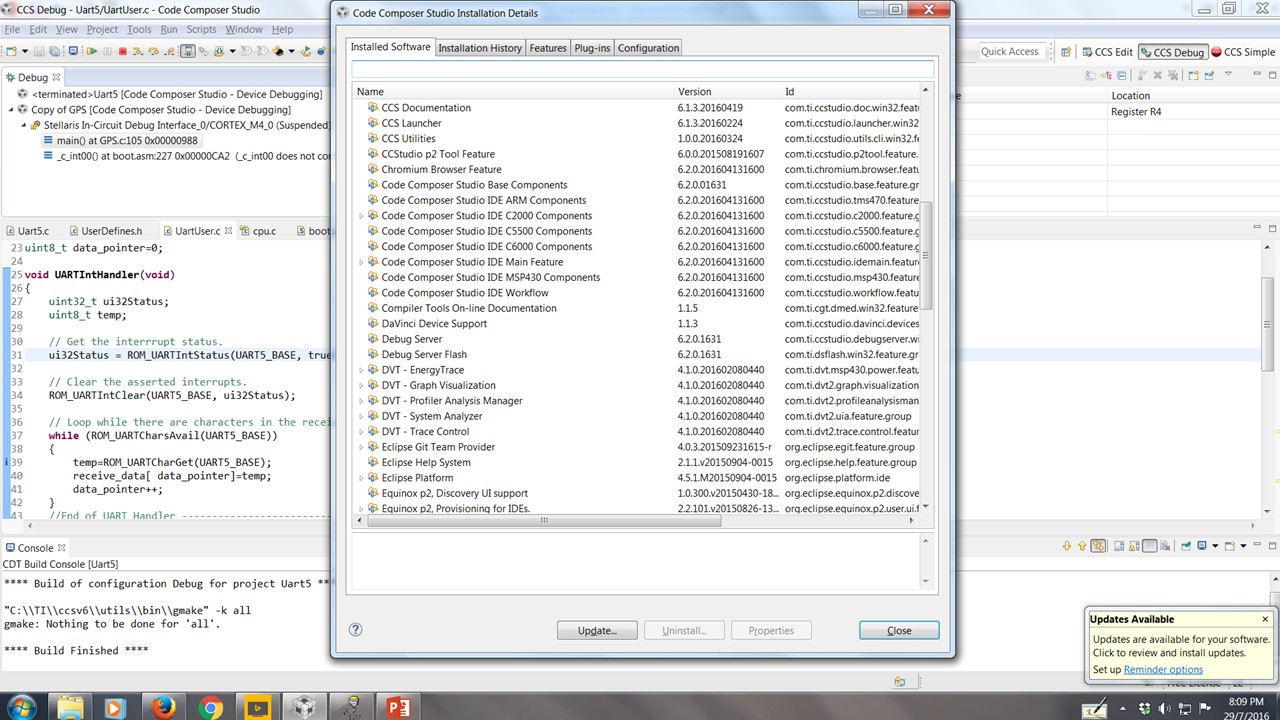The image size is (1280, 720).
Task: Open Windows Explorer from the taskbar
Action: click(x=69, y=708)
